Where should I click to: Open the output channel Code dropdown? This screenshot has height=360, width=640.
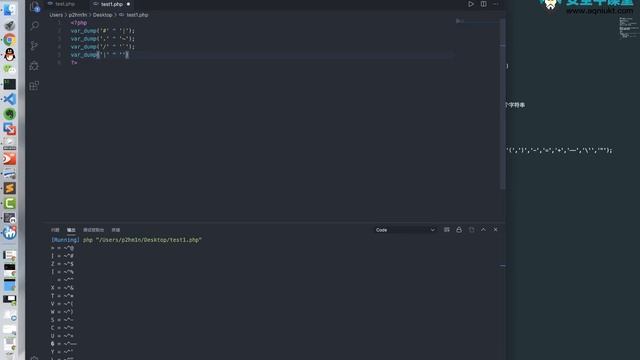(405, 230)
